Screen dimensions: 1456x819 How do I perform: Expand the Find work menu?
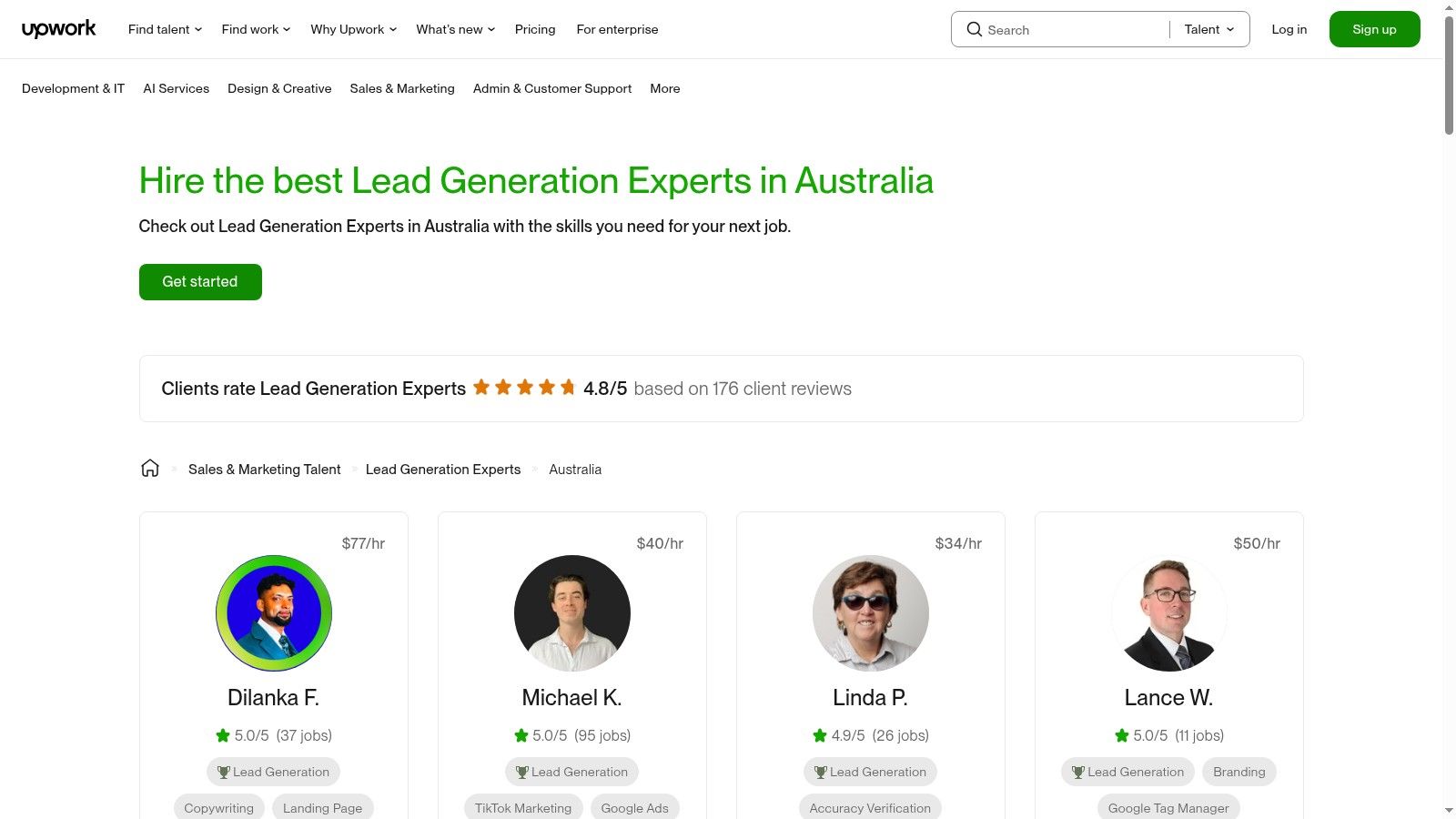pos(256,29)
